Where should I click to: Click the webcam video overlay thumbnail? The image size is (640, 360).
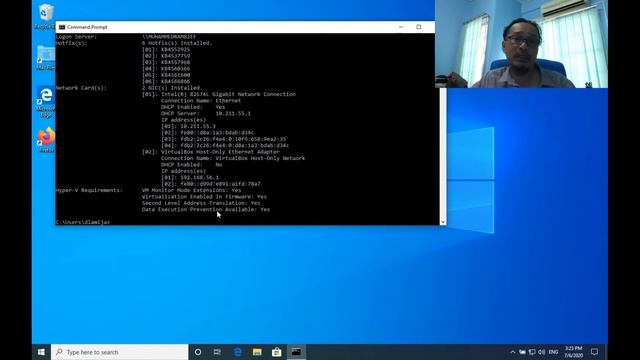pos(521,44)
